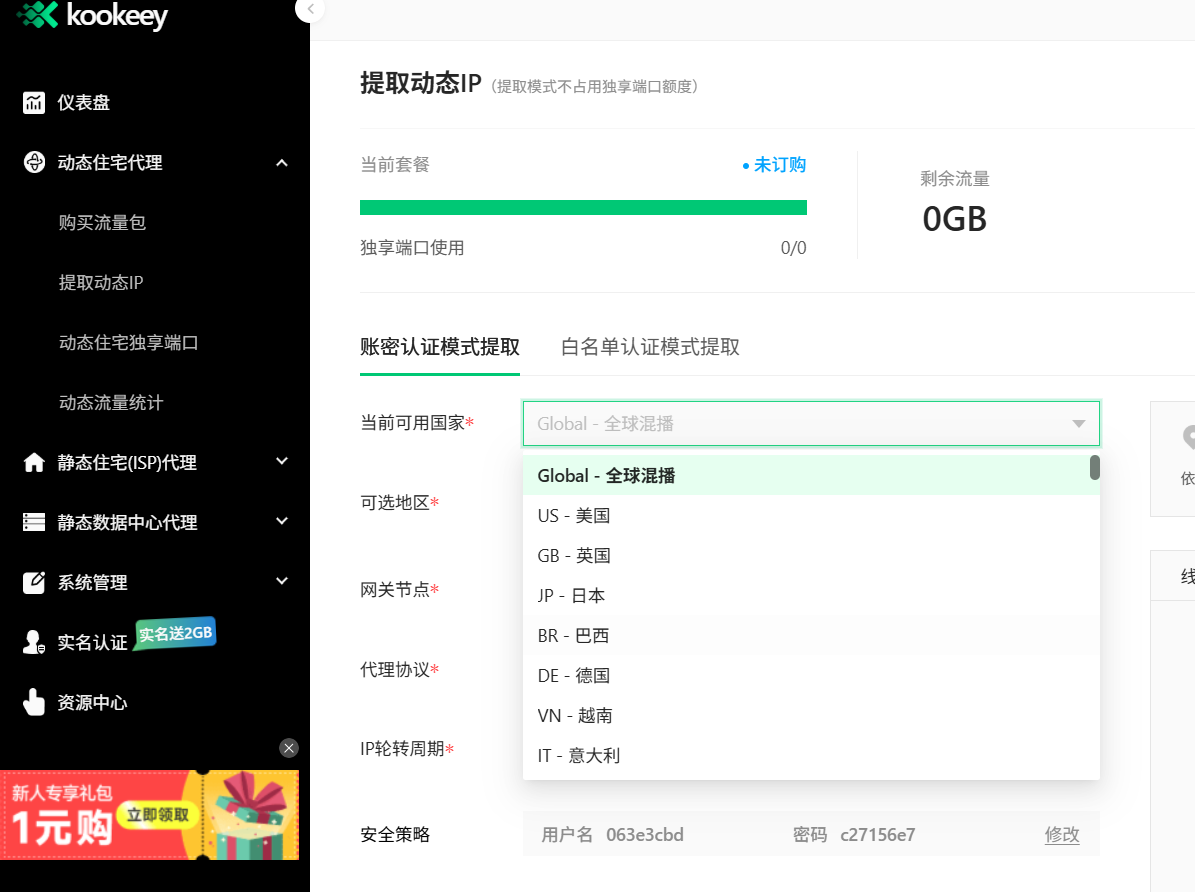Viewport: 1195px width, 892px height.
Task: Switch to 账密认证模式提取 tab
Action: [x=440, y=347]
